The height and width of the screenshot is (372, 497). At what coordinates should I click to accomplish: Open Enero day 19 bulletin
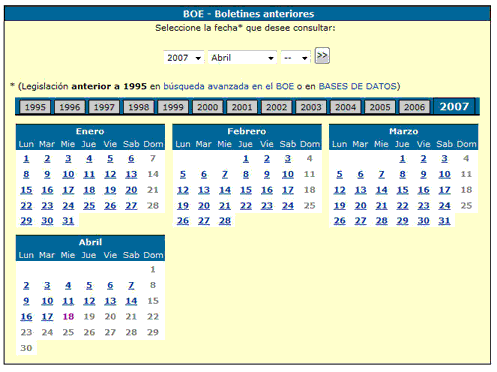point(110,190)
